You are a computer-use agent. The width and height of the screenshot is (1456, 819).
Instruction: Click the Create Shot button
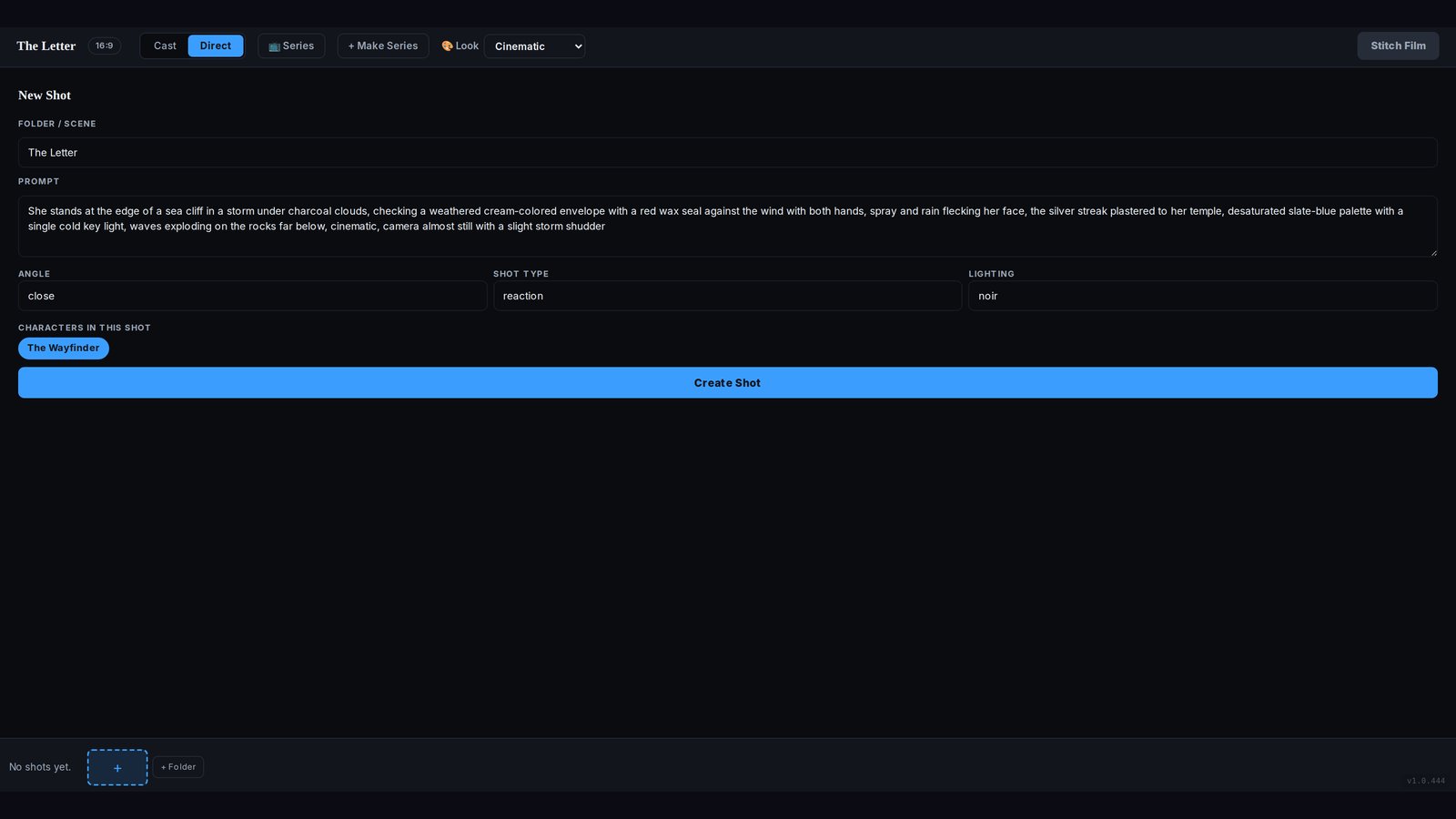[728, 383]
